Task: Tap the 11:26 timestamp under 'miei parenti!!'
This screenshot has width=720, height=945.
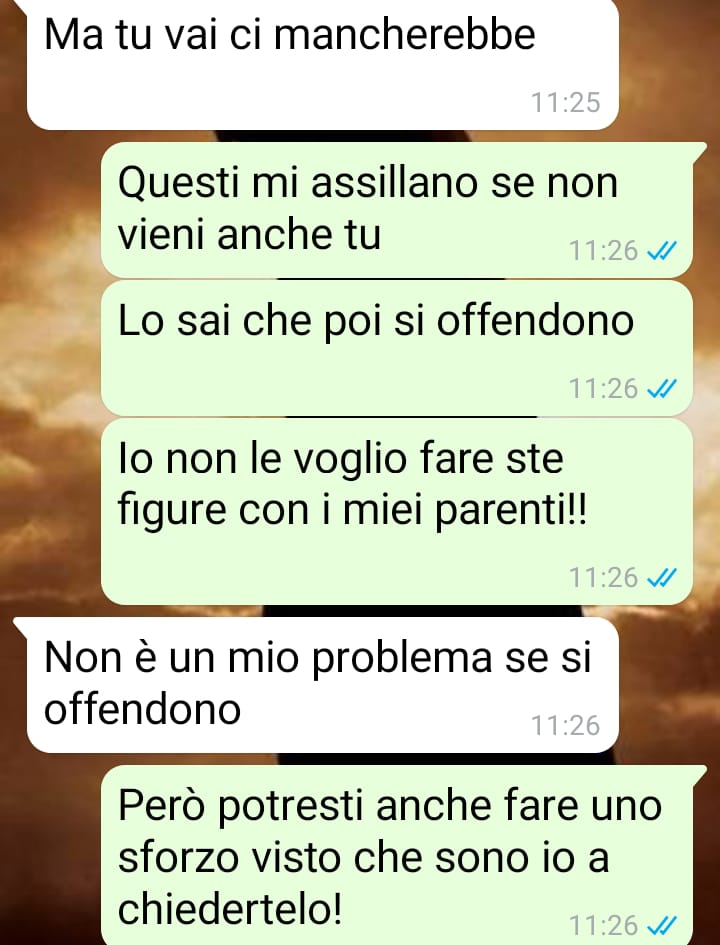Action: coord(603,578)
